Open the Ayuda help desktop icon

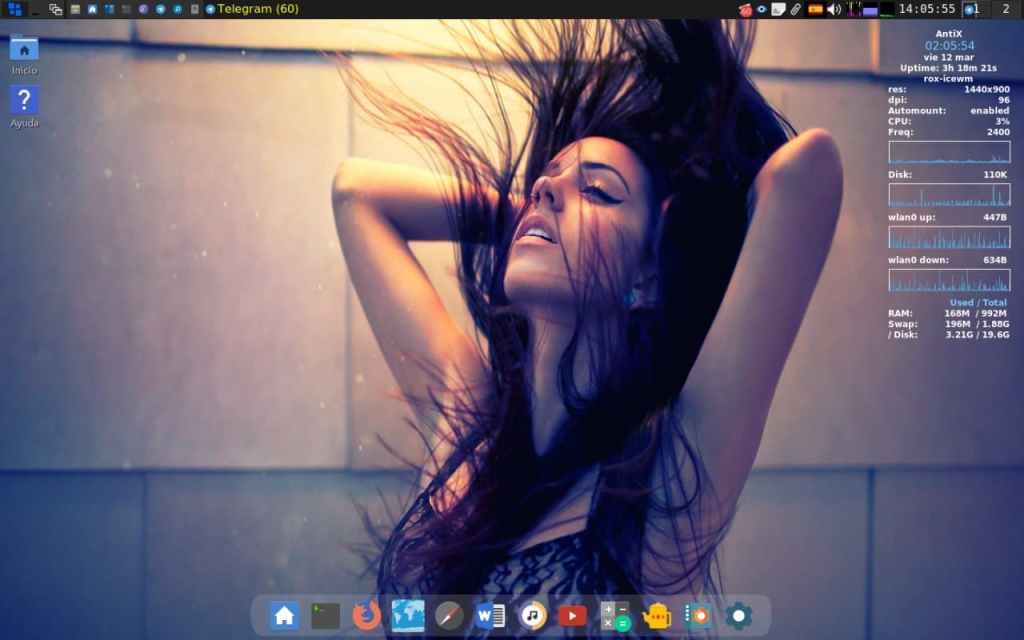tap(24, 106)
